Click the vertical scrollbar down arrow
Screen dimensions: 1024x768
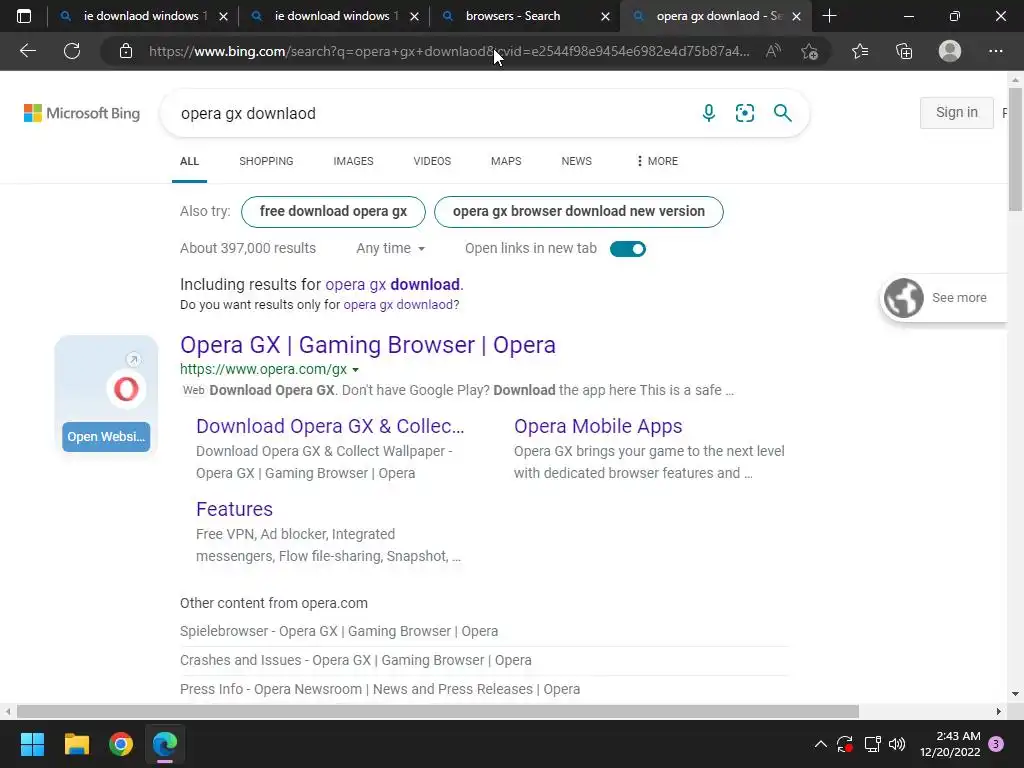click(1016, 694)
